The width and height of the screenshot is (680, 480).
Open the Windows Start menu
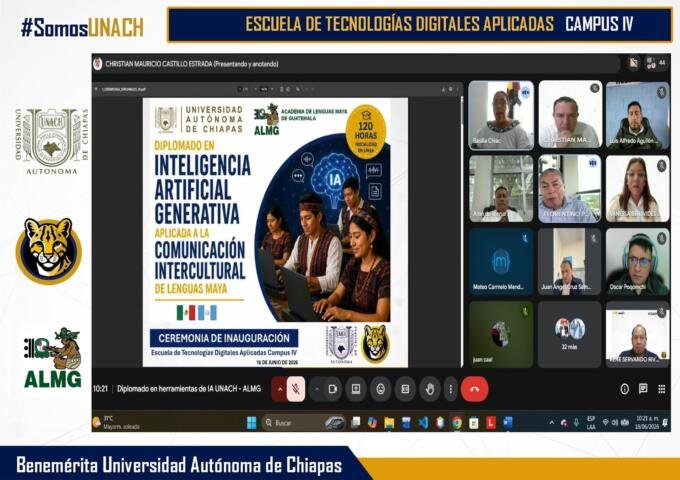[252, 423]
